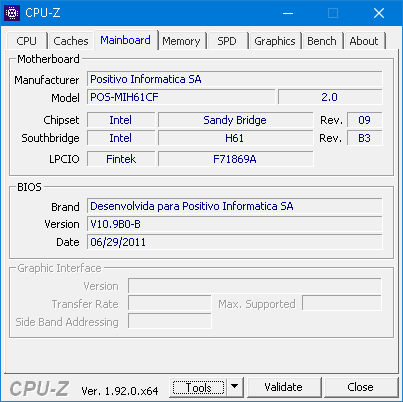Click the Tools button

point(198,387)
